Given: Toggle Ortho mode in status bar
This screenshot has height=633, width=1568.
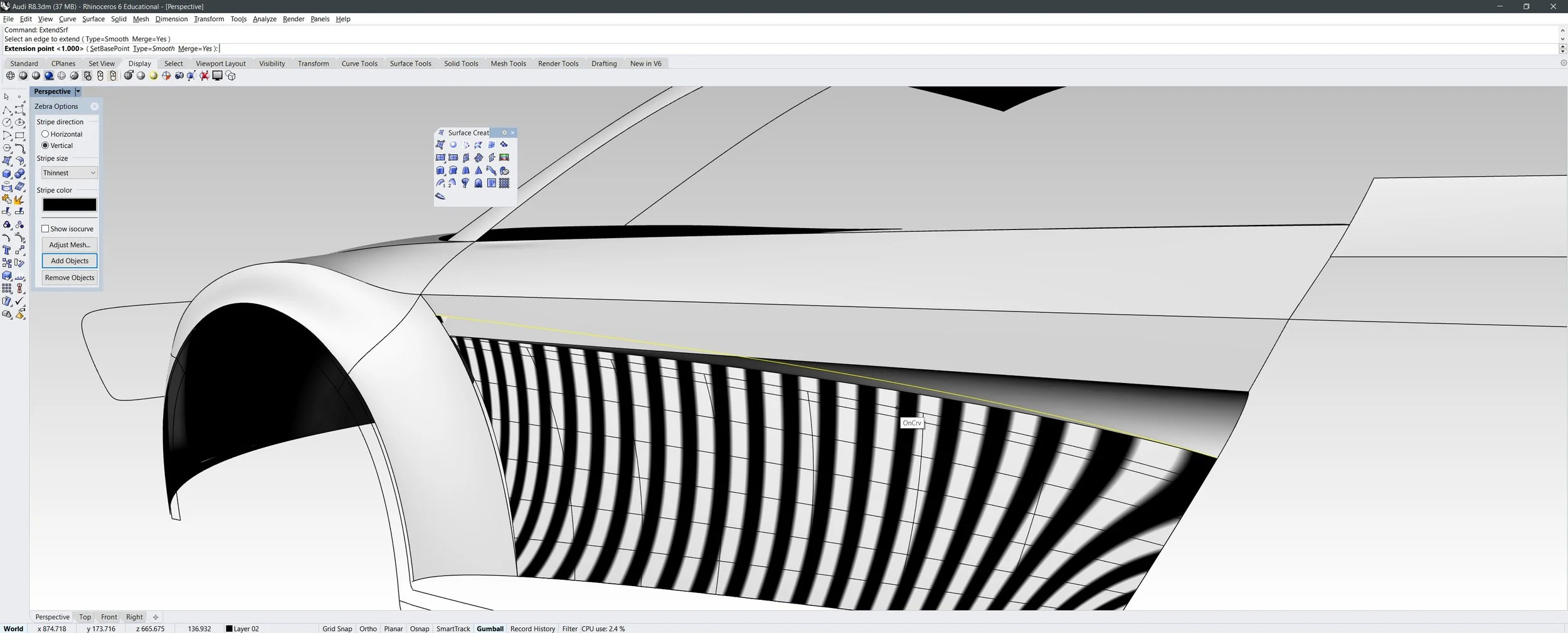Looking at the screenshot, I should (368, 629).
